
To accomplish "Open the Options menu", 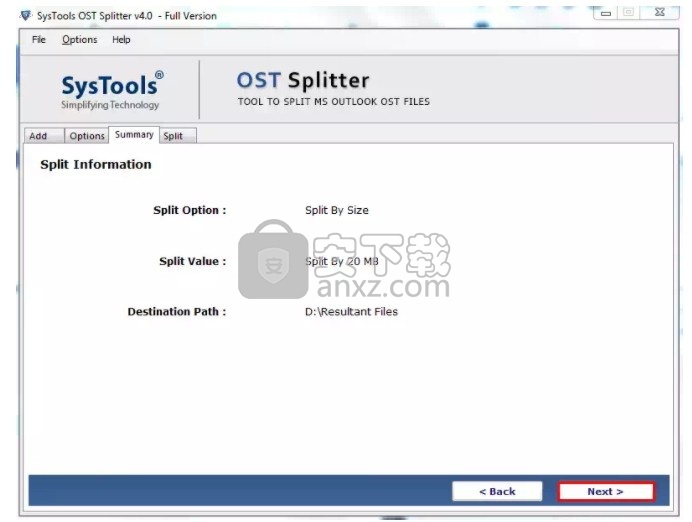I will click(79, 40).
